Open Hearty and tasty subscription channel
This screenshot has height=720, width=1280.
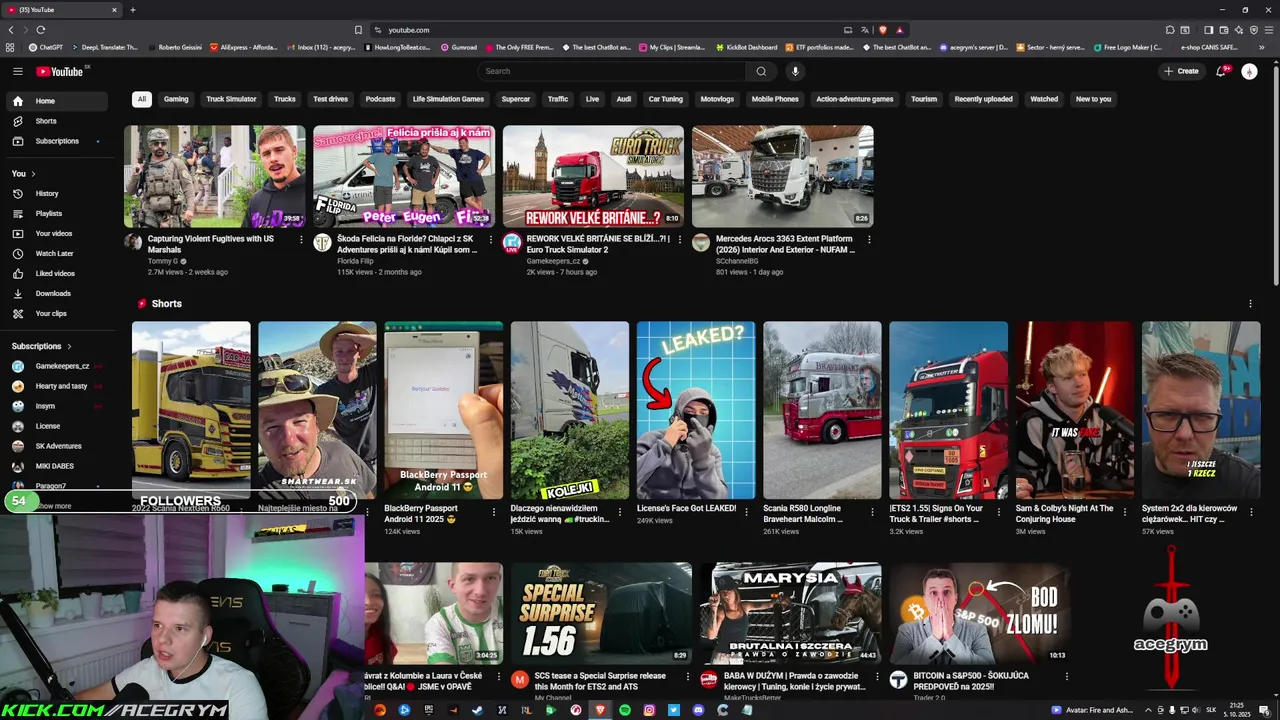pyautogui.click(x=56, y=386)
